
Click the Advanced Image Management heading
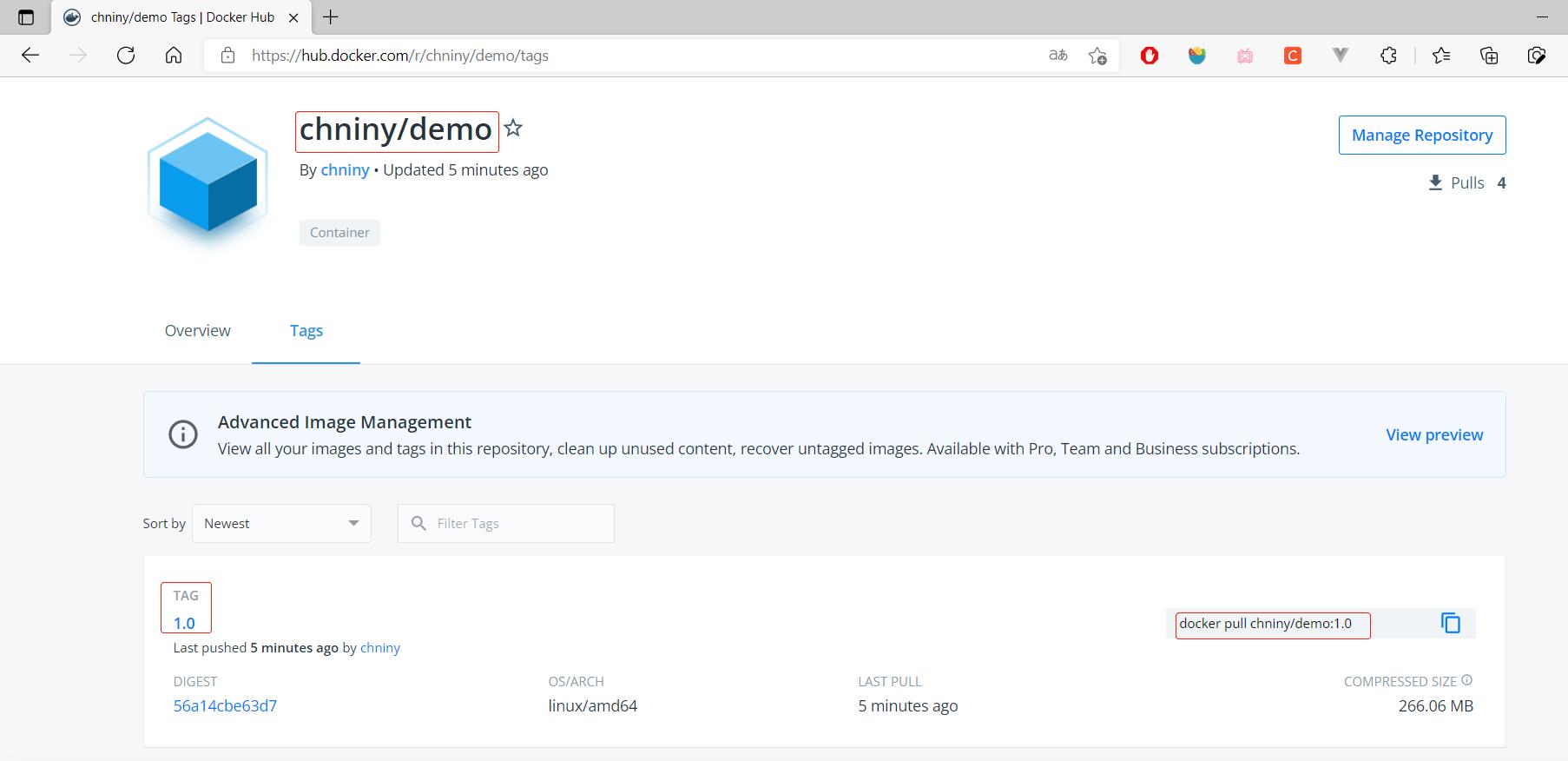[x=345, y=422]
